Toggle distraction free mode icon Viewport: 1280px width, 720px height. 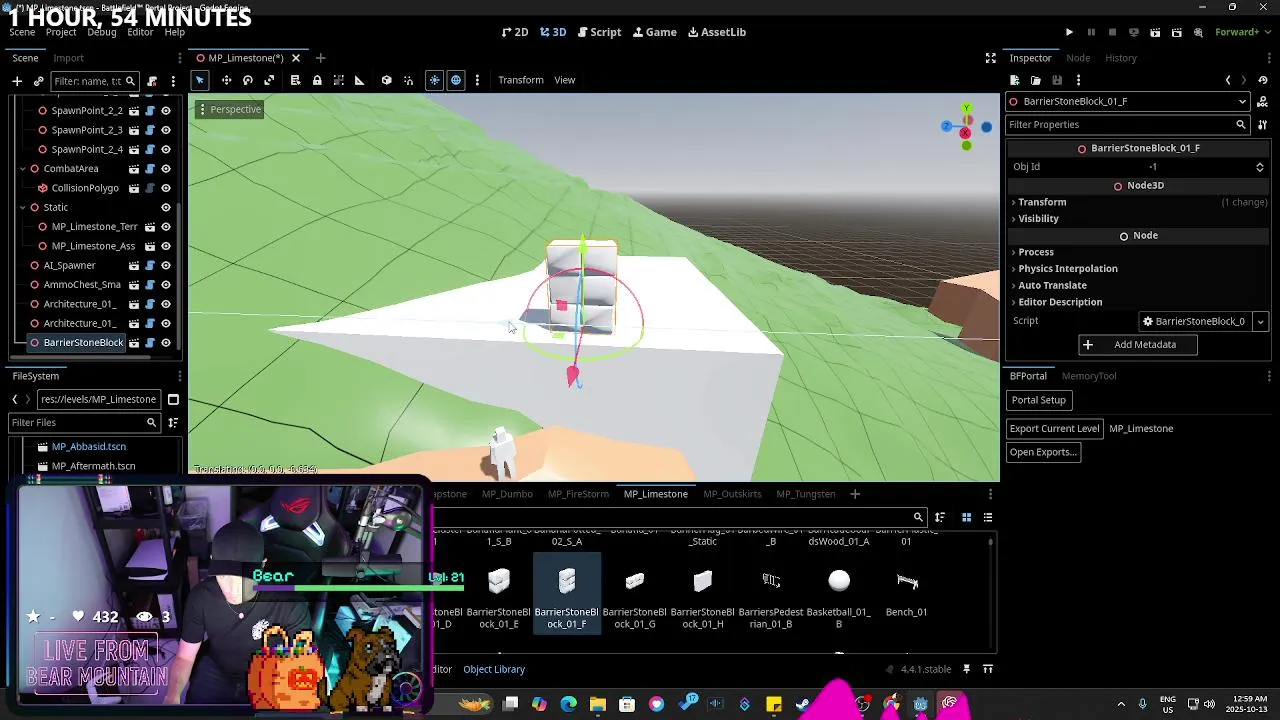990,58
